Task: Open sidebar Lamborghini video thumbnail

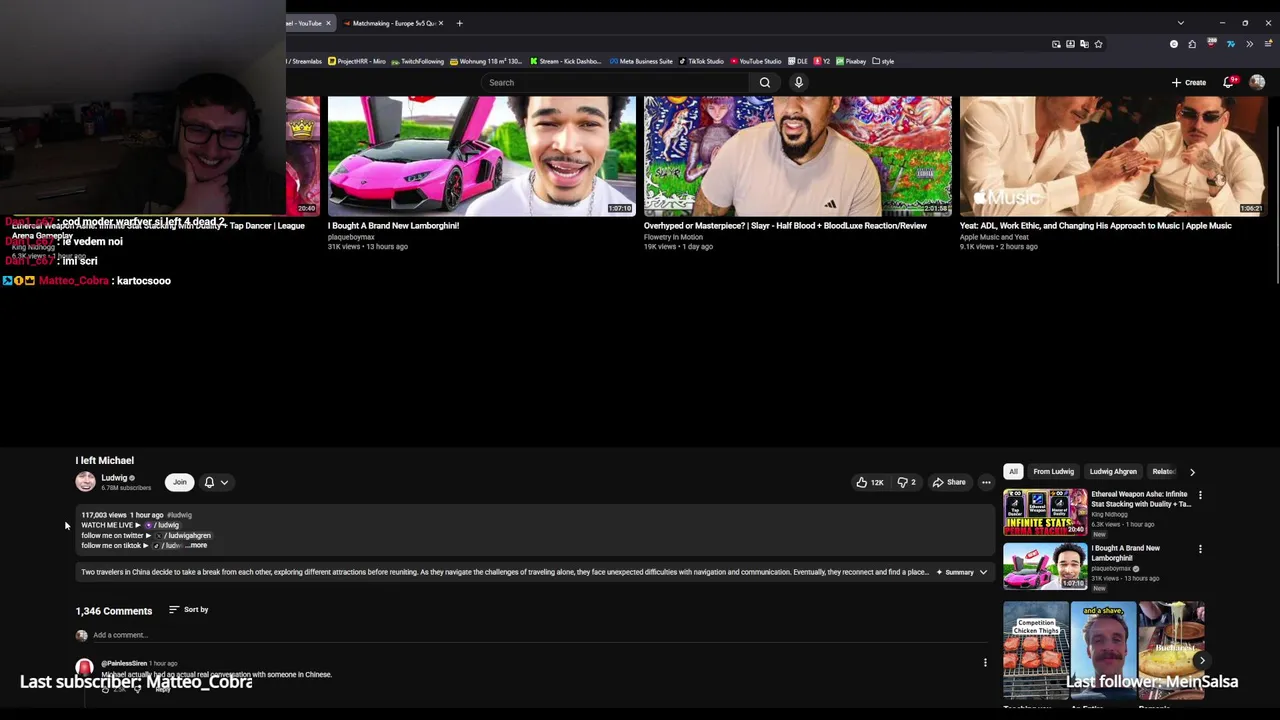Action: [1045, 566]
